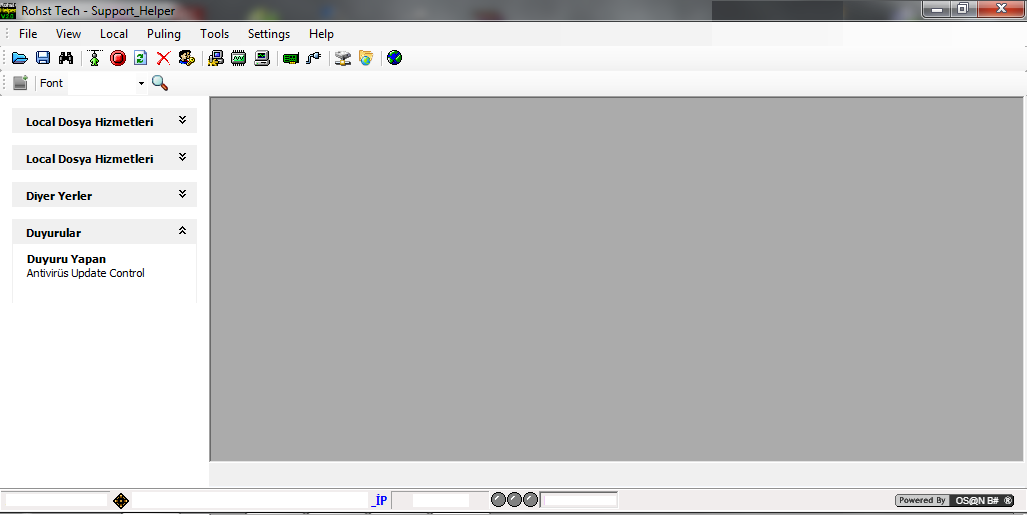Screen dimensions: 1027x515
Task: Click the Diyer Yerler header label
Action: point(59,196)
